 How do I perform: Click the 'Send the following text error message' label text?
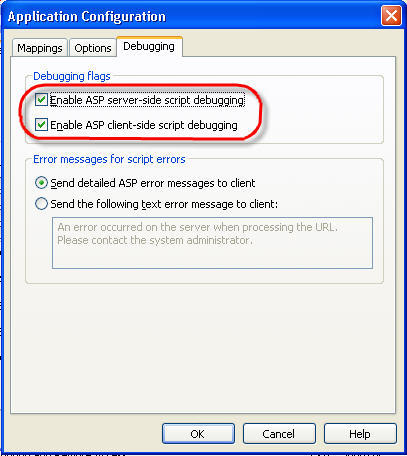coord(164,204)
